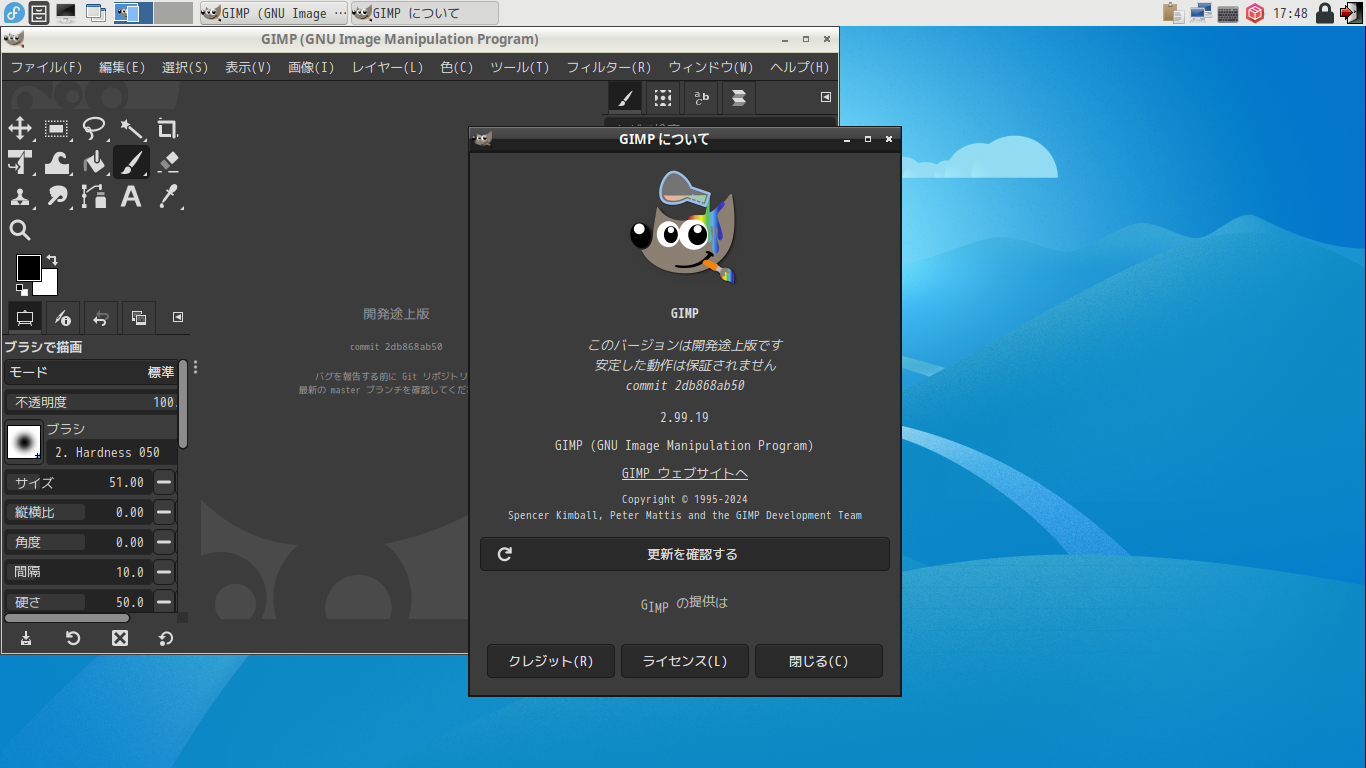The image size is (1366, 768).
Task: Decrease the 硬さ value with minus button
Action: (x=165, y=602)
